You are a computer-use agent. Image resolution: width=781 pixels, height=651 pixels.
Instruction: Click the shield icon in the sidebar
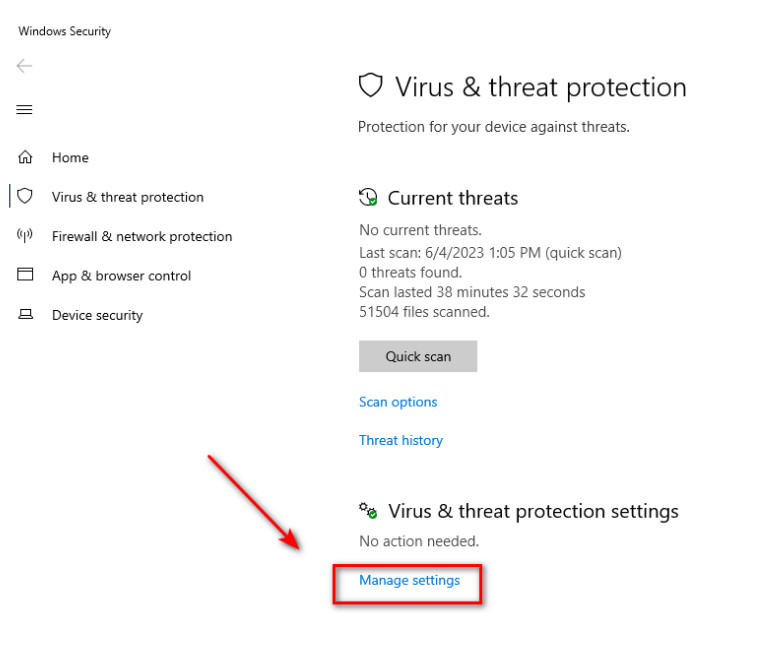coord(25,197)
